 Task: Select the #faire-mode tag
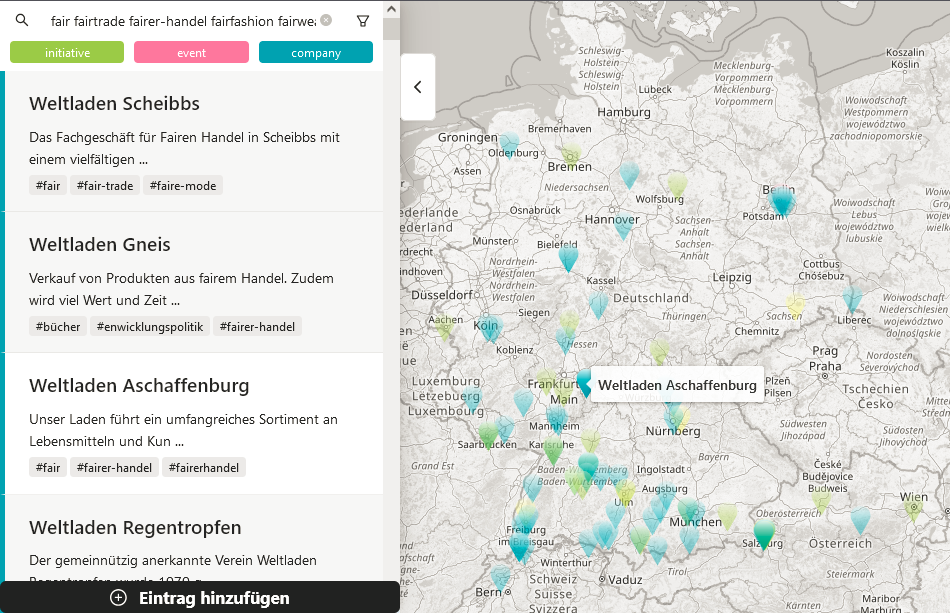pyautogui.click(x=183, y=185)
